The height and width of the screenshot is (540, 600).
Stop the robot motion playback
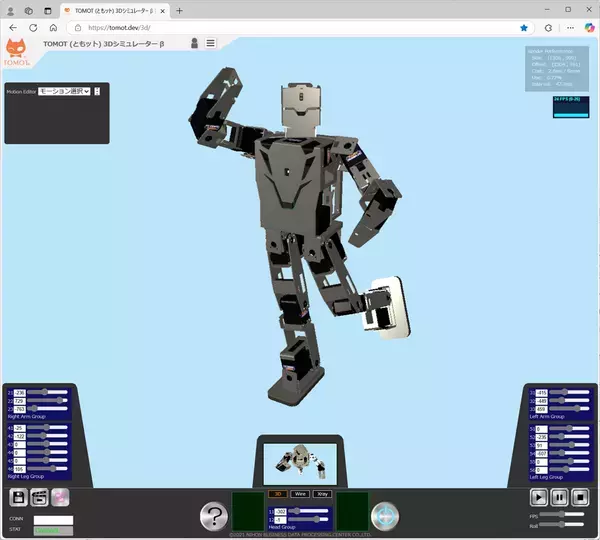click(x=580, y=497)
